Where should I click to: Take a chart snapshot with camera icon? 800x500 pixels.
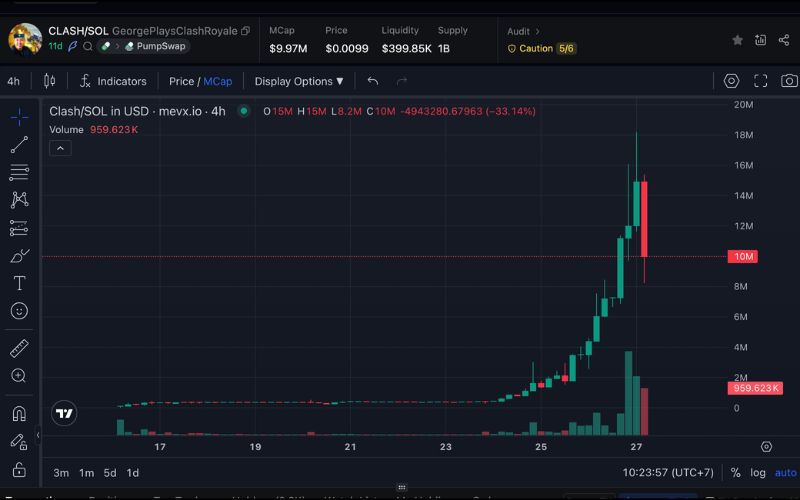[x=789, y=81]
